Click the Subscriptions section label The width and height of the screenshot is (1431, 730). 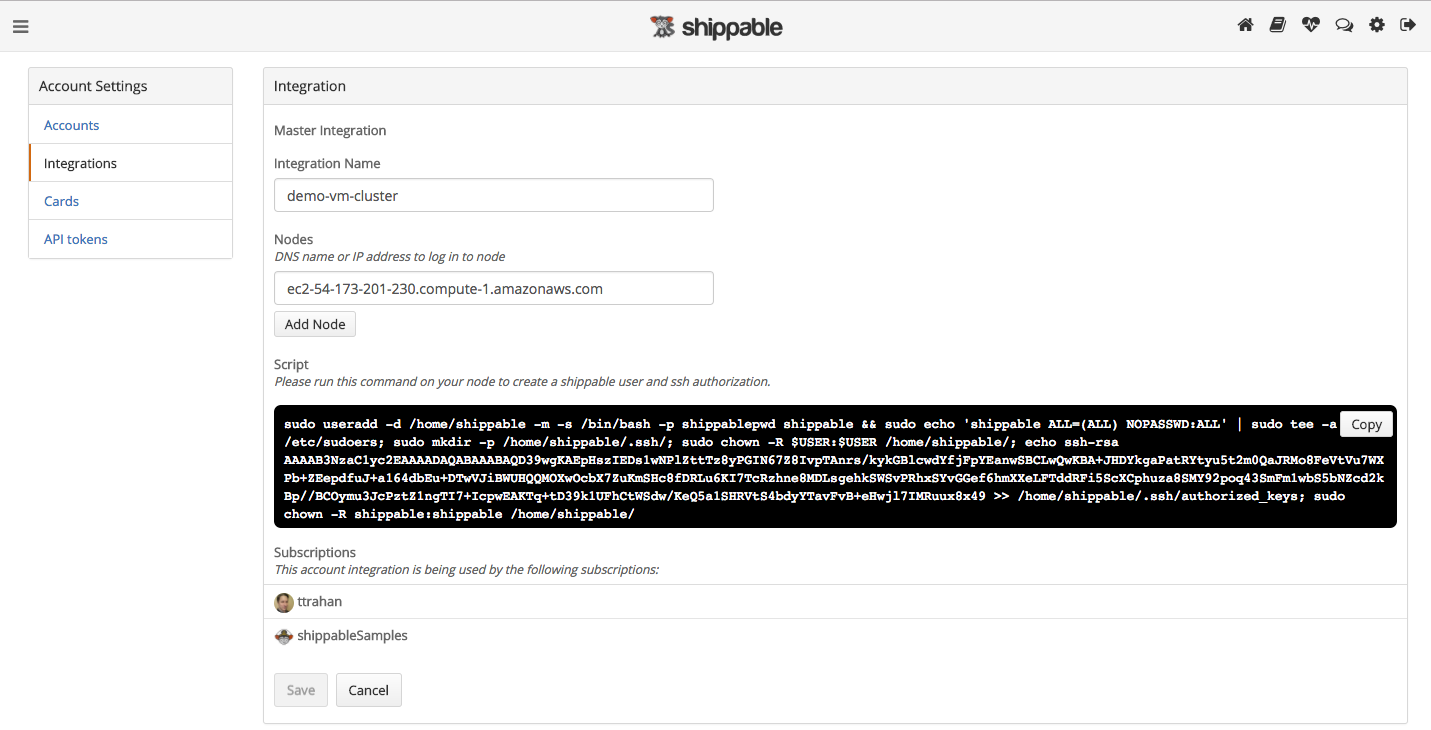pos(315,552)
